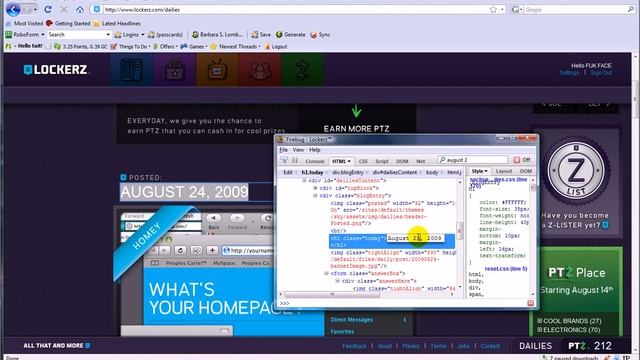
Task: Open the Logins dropdown
Action: click(x=142, y=35)
